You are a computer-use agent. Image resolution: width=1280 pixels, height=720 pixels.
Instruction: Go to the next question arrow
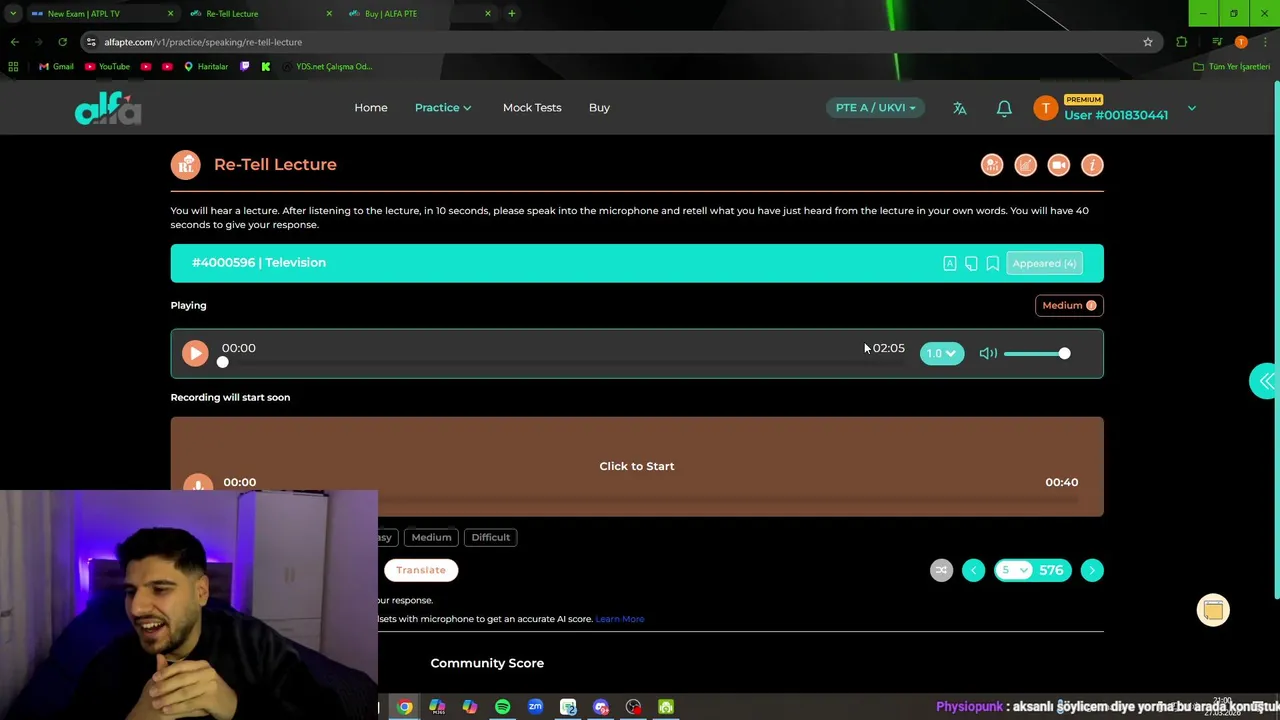click(1092, 570)
